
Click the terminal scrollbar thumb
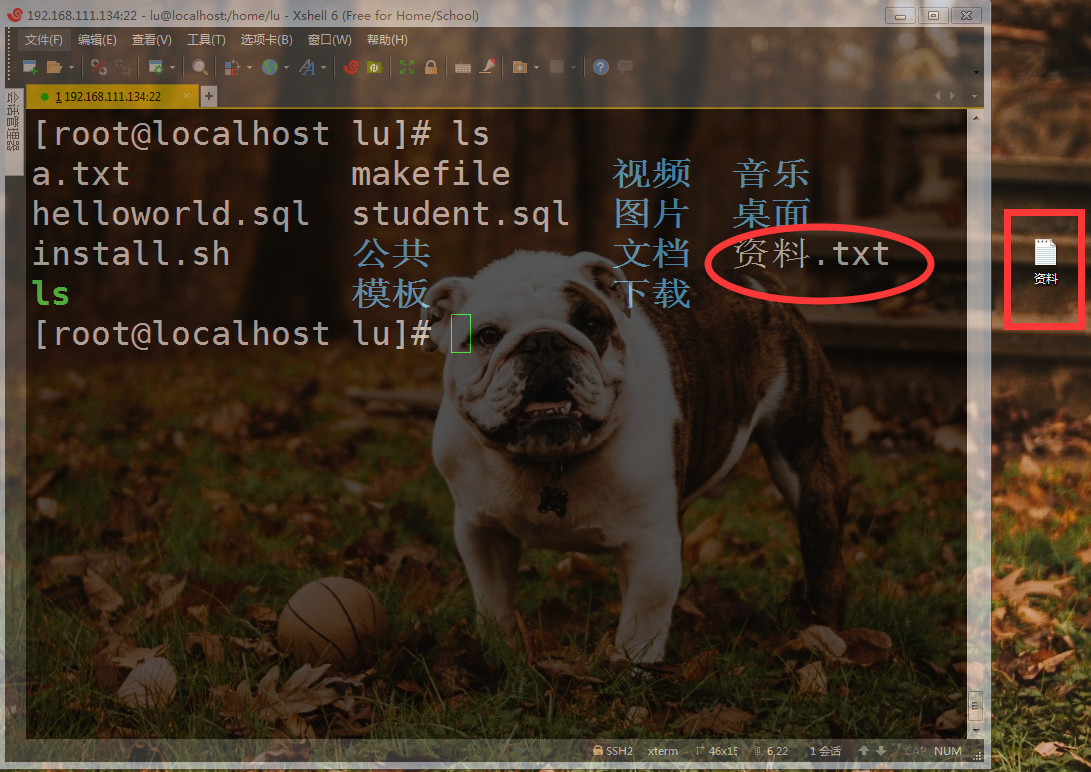point(975,706)
